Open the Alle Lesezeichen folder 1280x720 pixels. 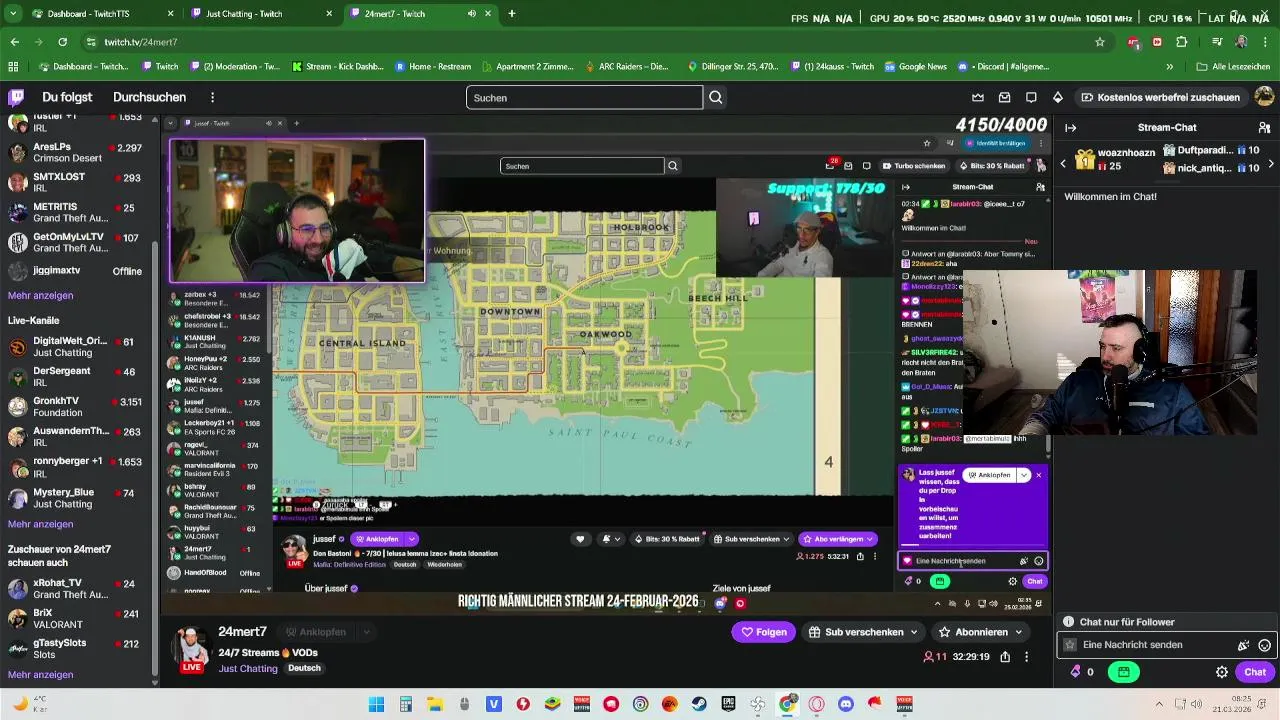point(1235,67)
